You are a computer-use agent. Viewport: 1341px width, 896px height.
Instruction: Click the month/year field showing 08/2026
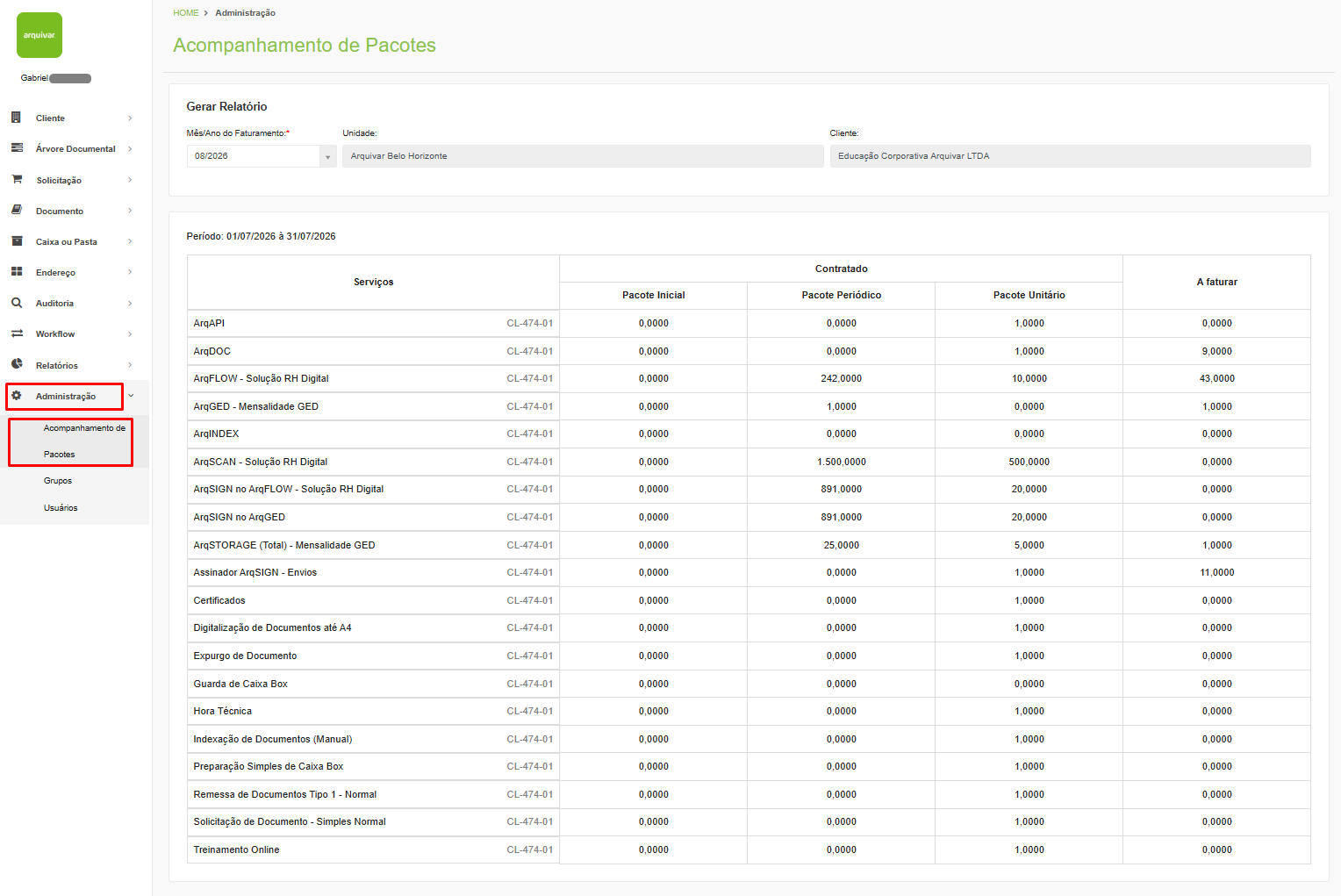click(x=254, y=156)
